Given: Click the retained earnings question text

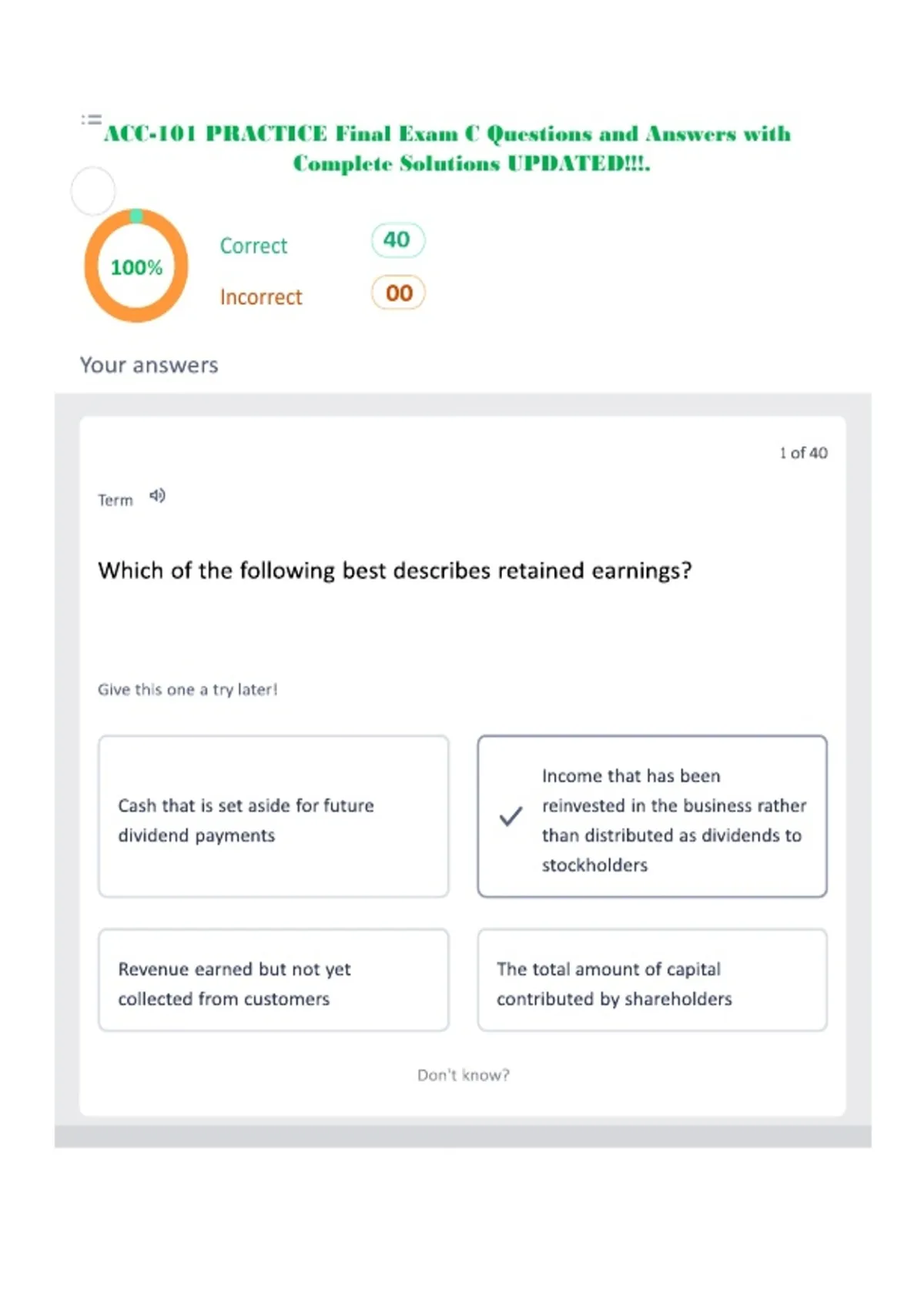Looking at the screenshot, I should (395, 571).
